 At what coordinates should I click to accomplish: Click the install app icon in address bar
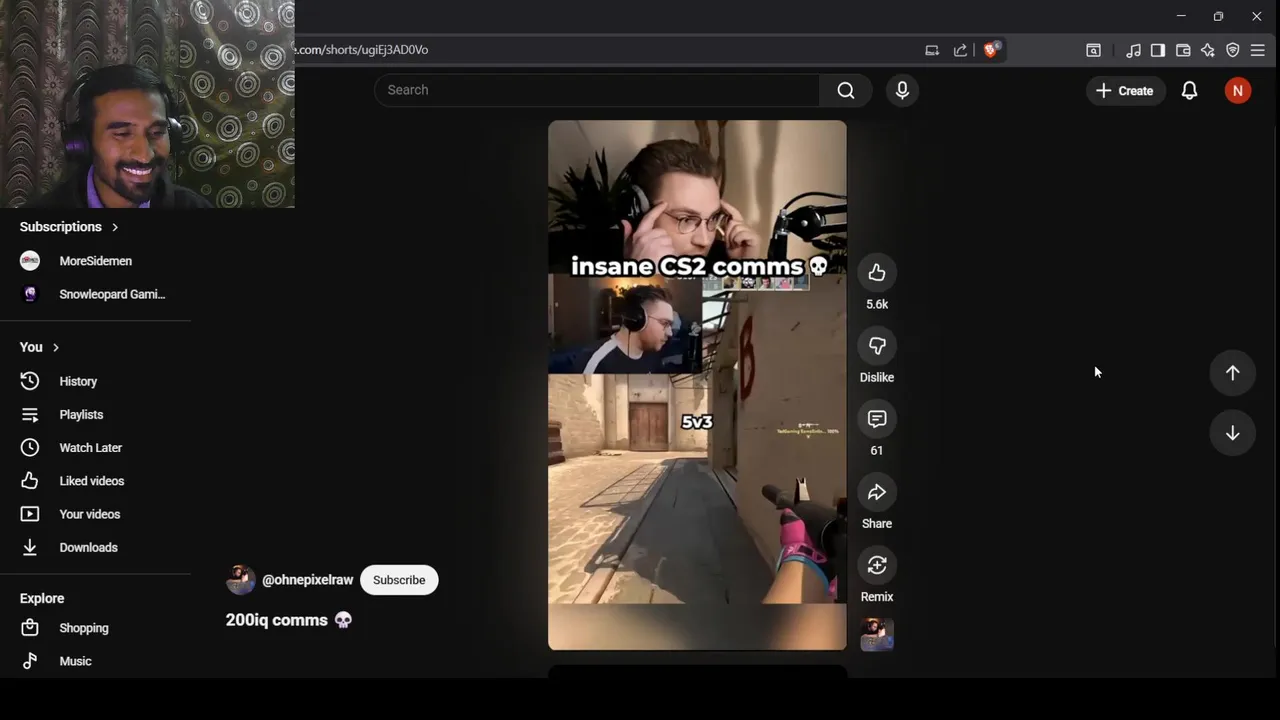pos(932,50)
